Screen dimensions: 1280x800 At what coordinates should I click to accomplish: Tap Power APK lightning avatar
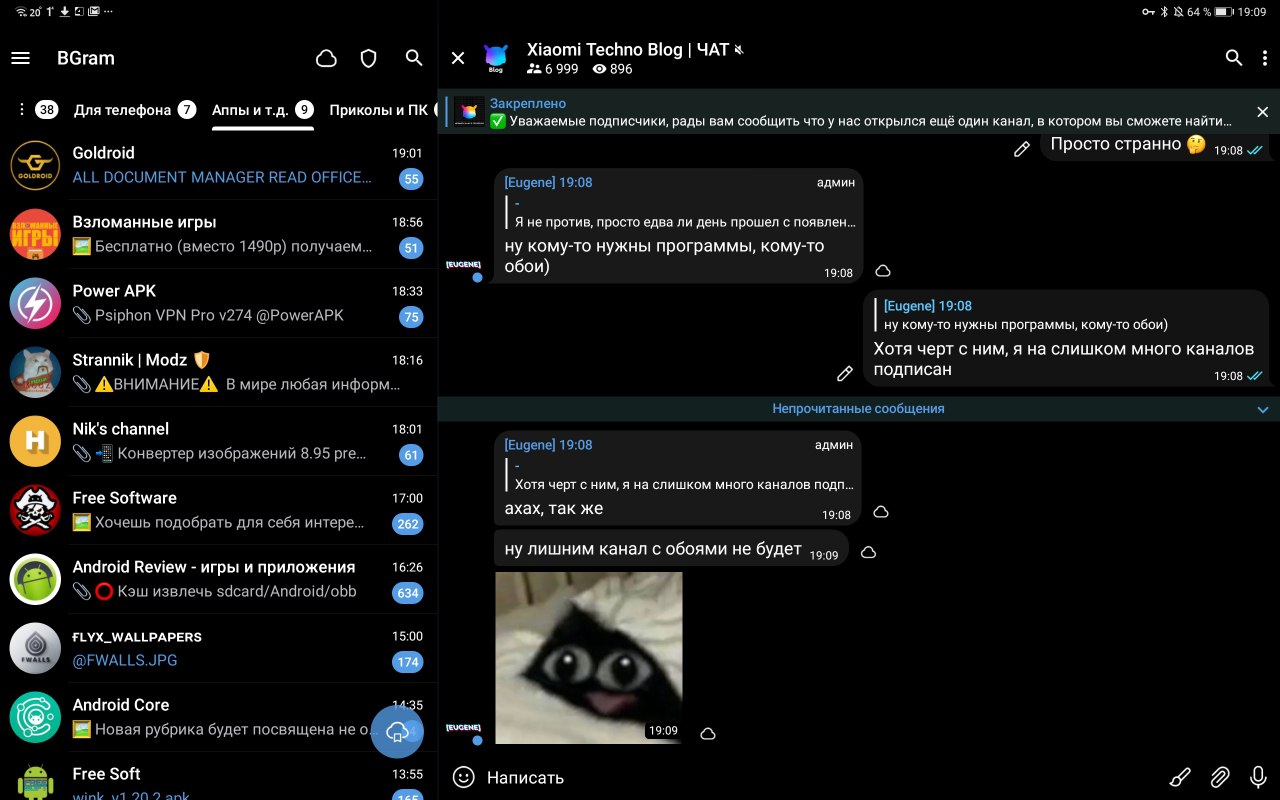[x=35, y=303]
